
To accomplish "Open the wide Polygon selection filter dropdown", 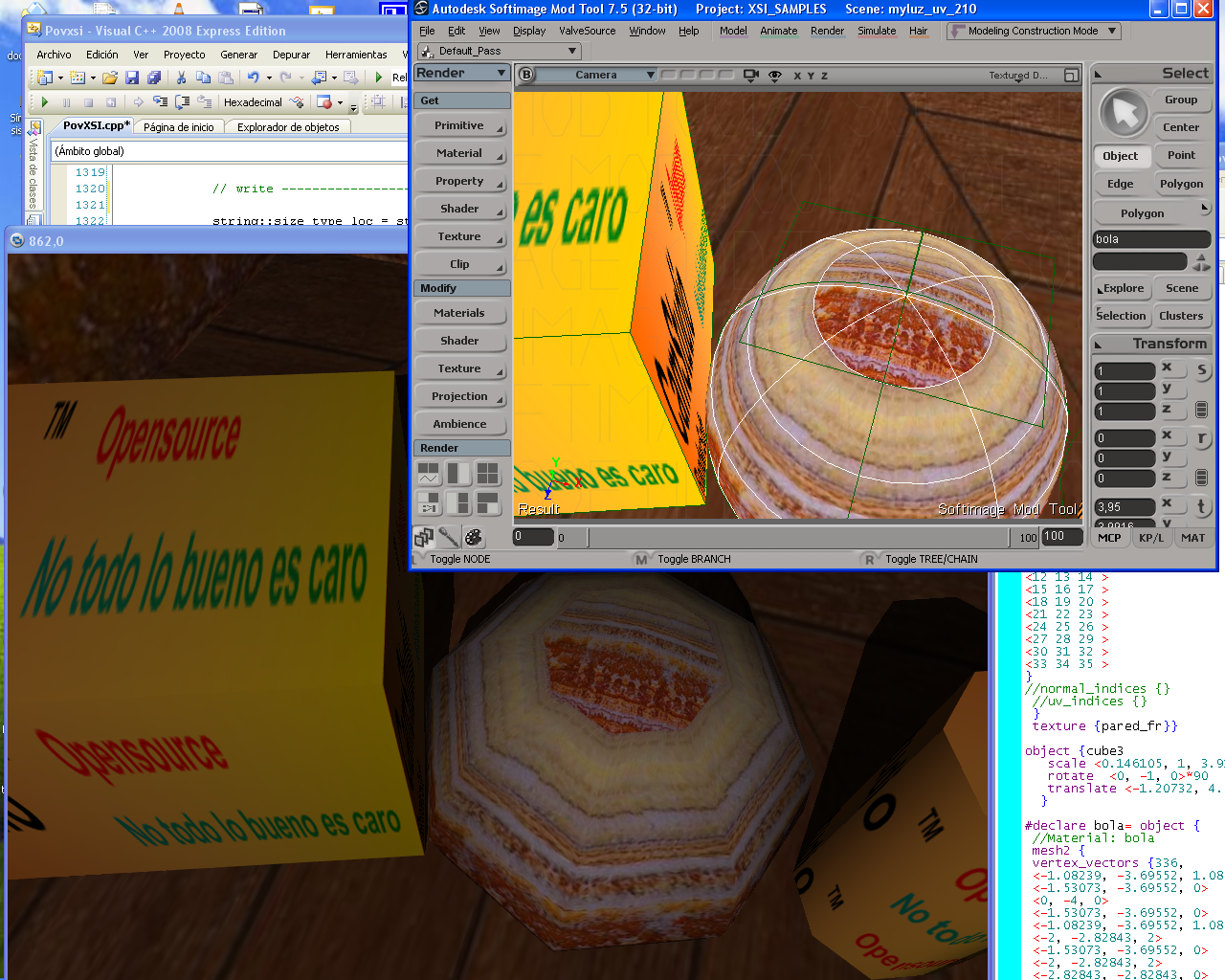I will point(1152,212).
